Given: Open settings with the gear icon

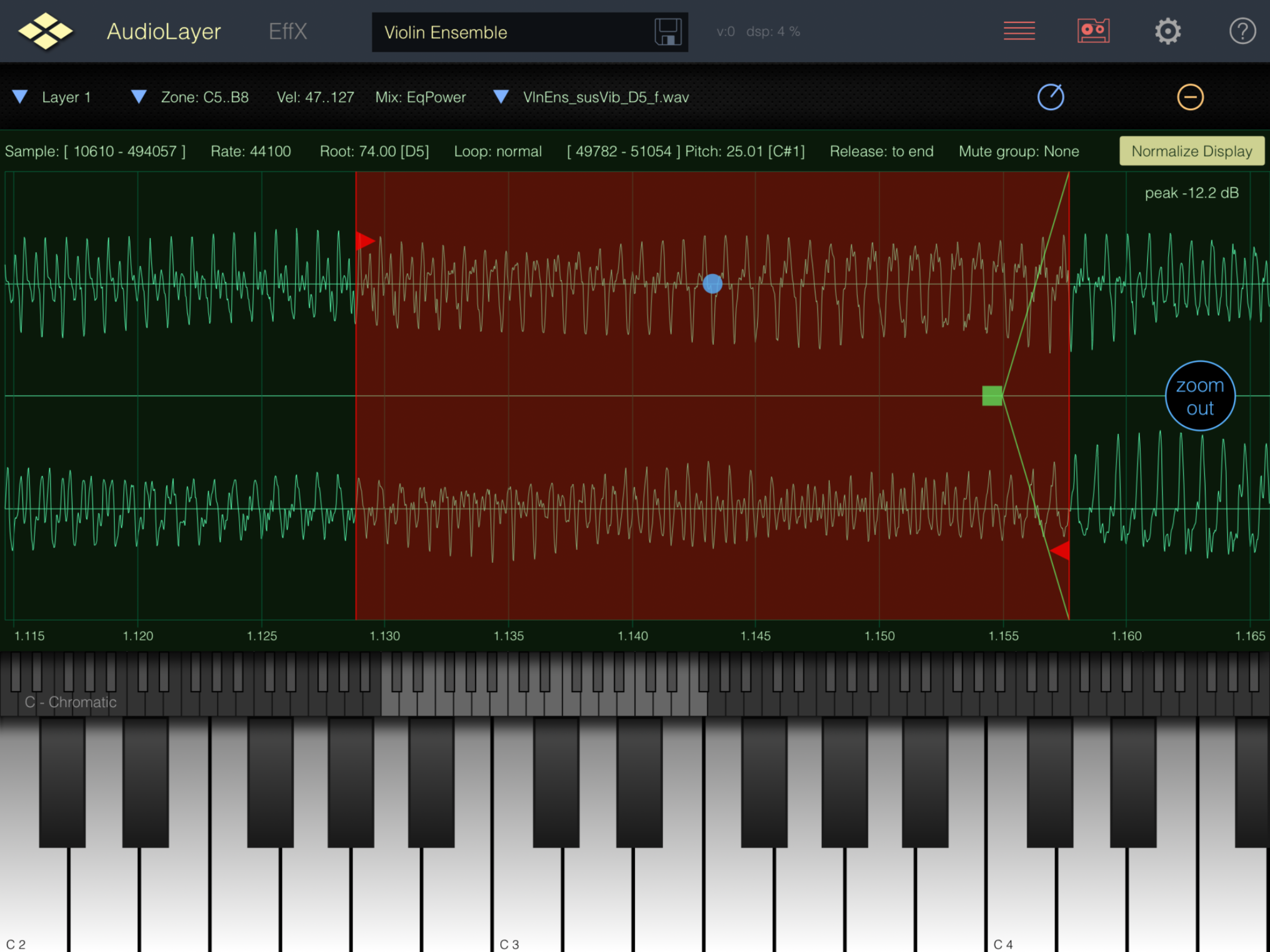Looking at the screenshot, I should click(1168, 31).
